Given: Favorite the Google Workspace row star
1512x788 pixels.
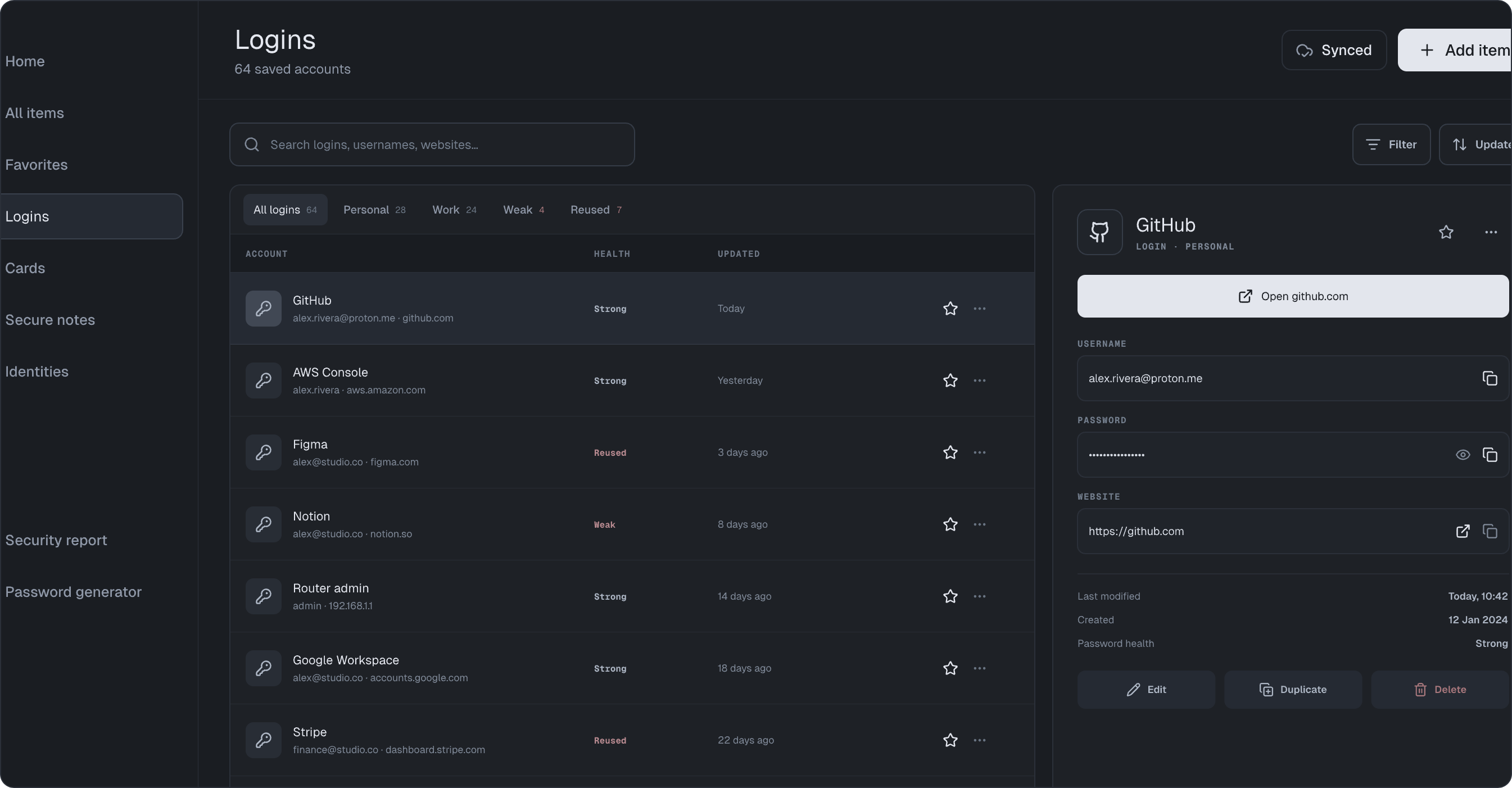Looking at the screenshot, I should click(950, 668).
